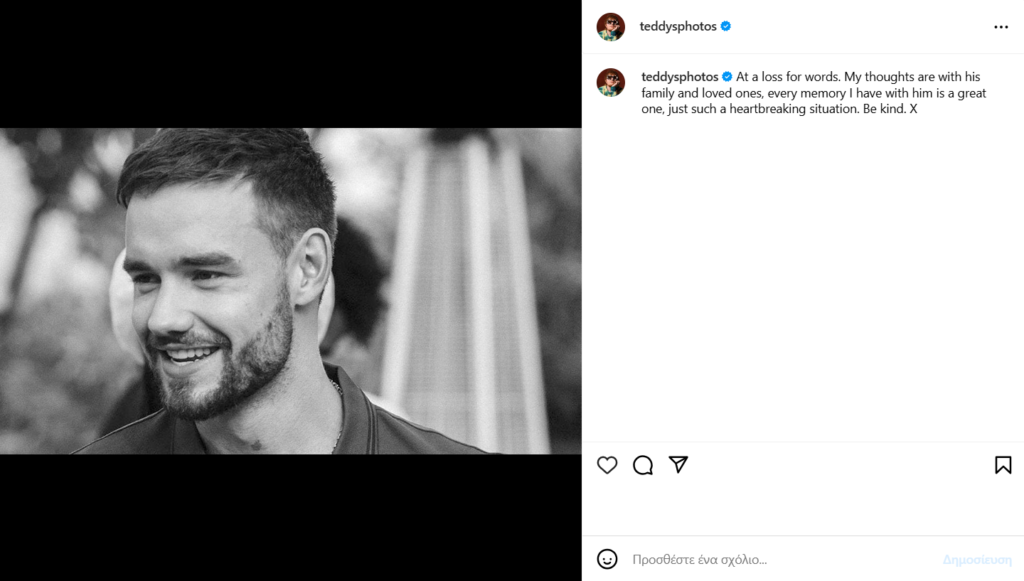The height and width of the screenshot is (581, 1024).
Task: Click the teddysphotos avatar in the post header
Action: click(x=611, y=27)
